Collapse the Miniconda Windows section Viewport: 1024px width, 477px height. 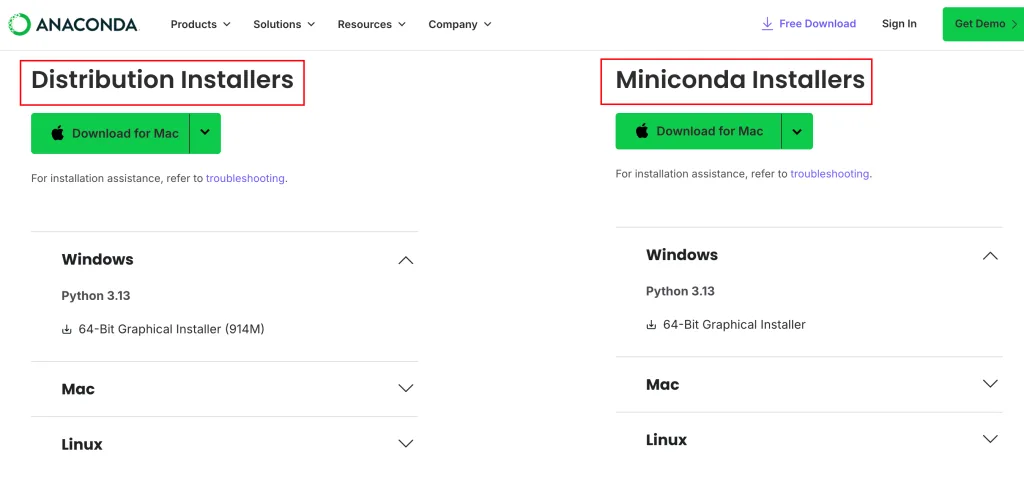990,255
